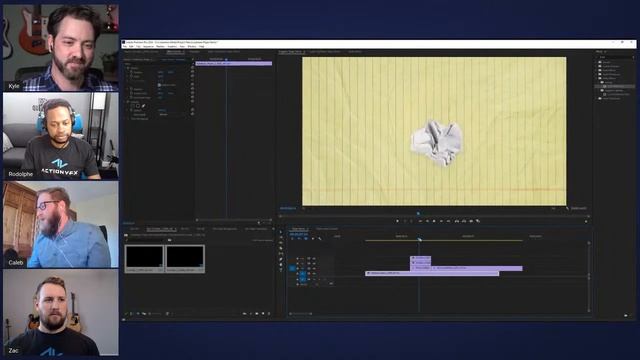This screenshot has width=640, height=360.
Task: Click the New Bin icon in Project panel
Action: click(257, 313)
